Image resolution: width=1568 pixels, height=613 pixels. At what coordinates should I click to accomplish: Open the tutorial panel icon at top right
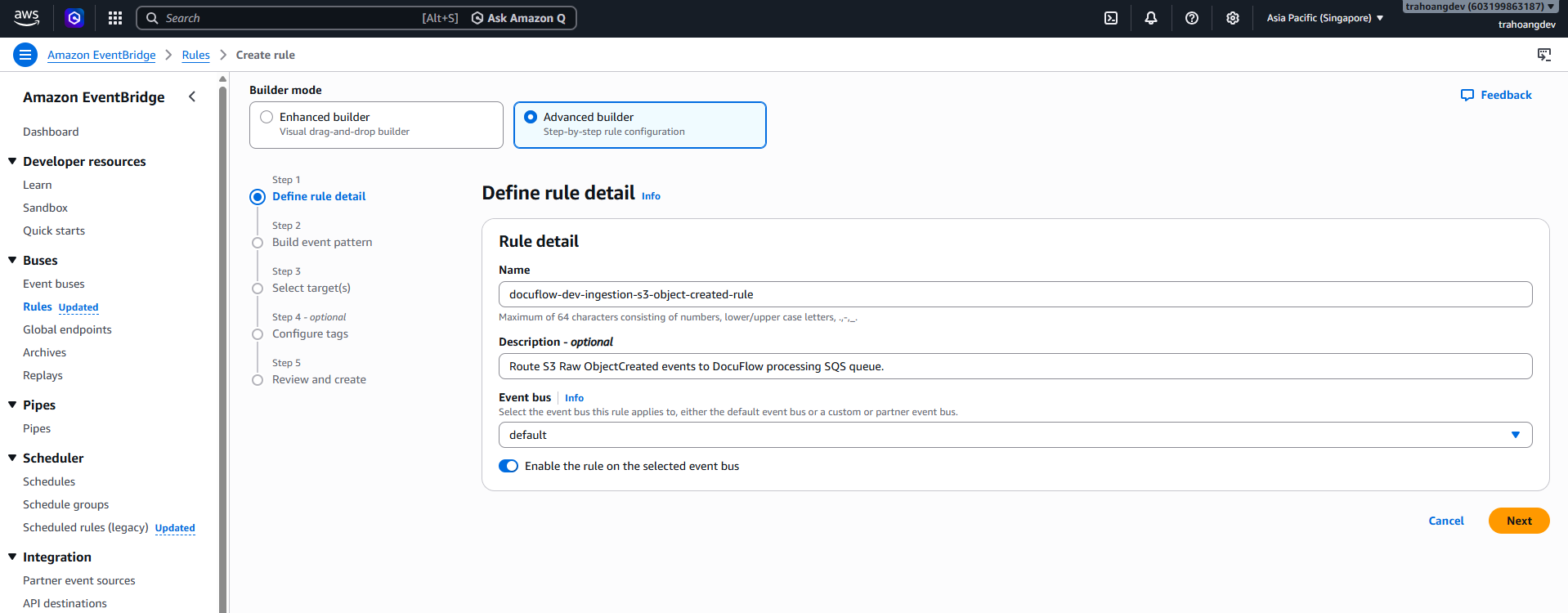click(1544, 55)
